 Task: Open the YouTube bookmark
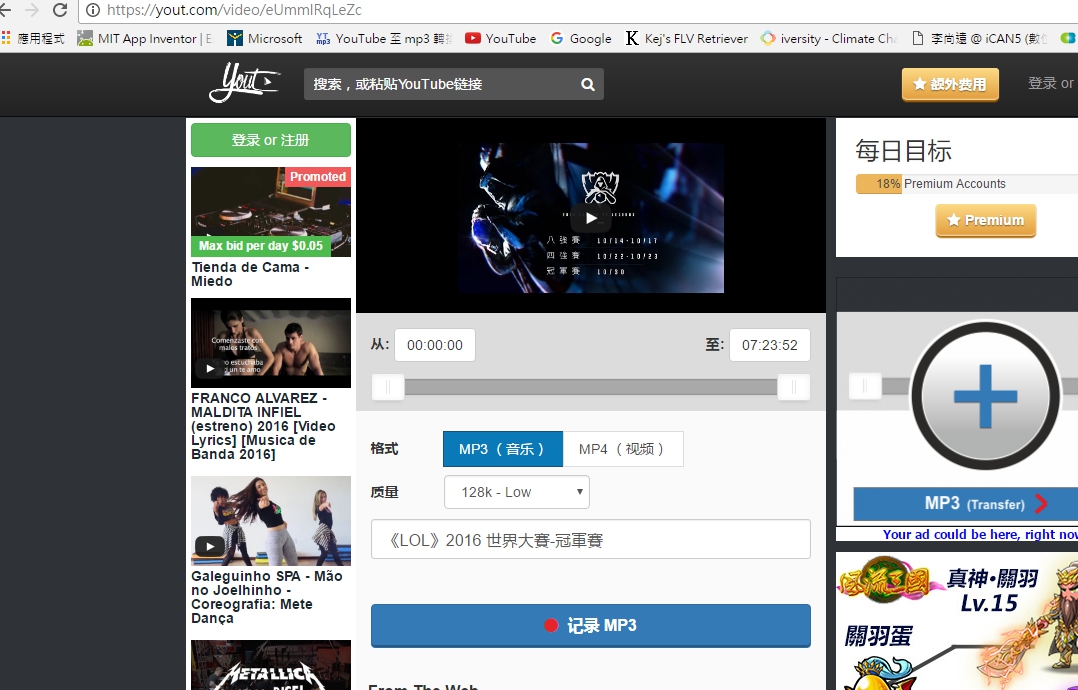coord(500,38)
